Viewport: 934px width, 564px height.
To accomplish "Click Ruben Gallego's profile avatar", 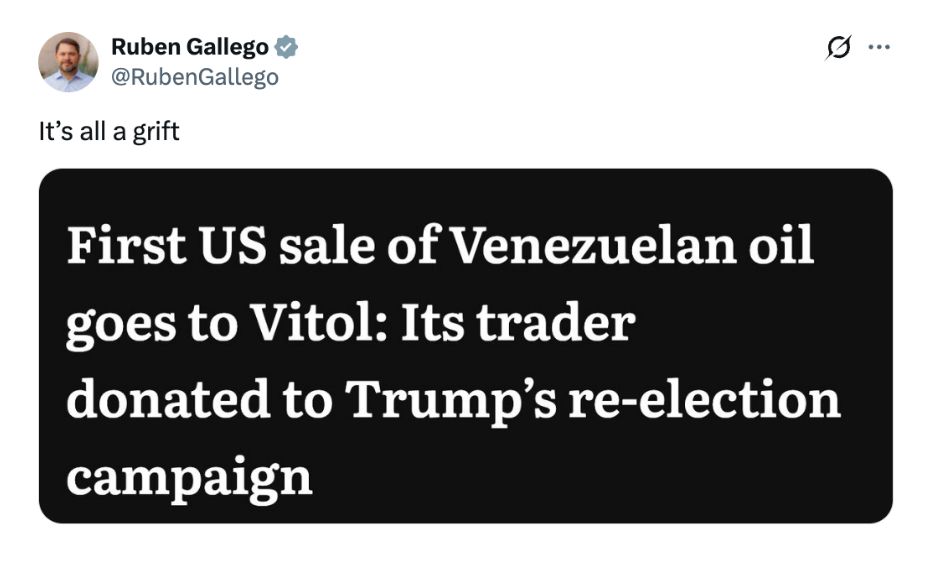I will 69,62.
